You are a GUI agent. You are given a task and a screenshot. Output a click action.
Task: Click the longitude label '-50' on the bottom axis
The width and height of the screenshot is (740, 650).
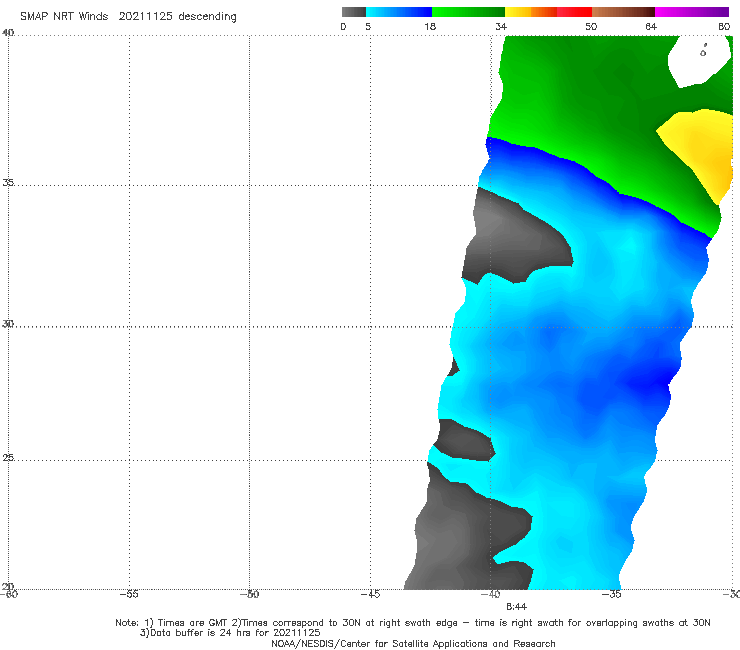pyautogui.click(x=250, y=594)
